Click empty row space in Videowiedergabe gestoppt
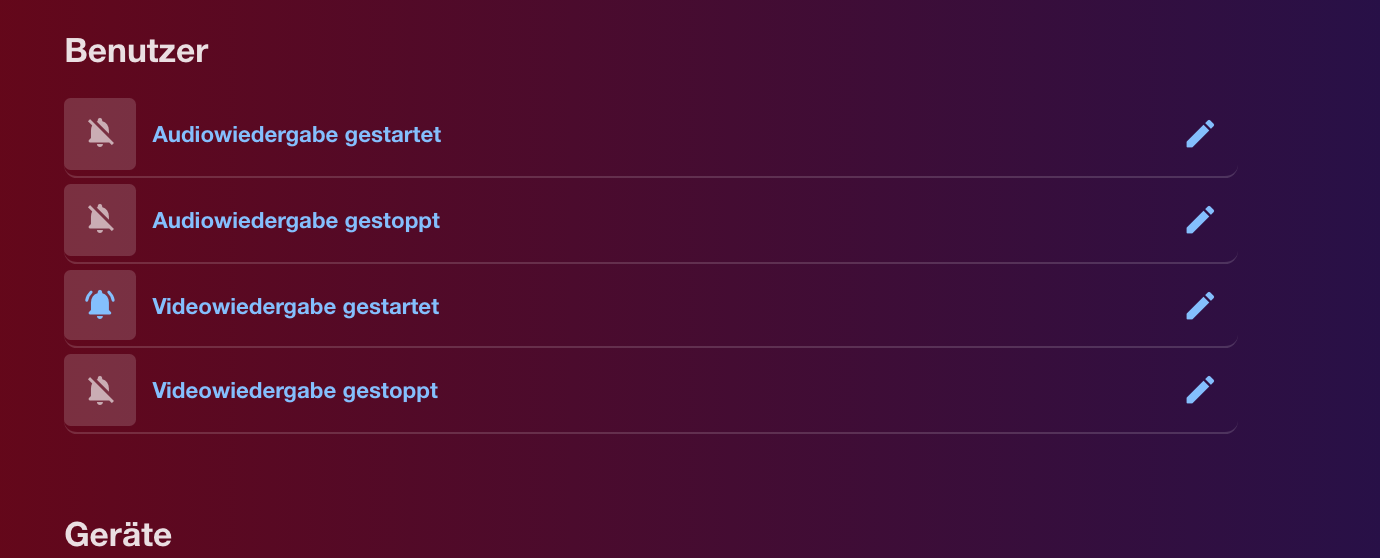The height and width of the screenshot is (558, 1380). (800, 390)
